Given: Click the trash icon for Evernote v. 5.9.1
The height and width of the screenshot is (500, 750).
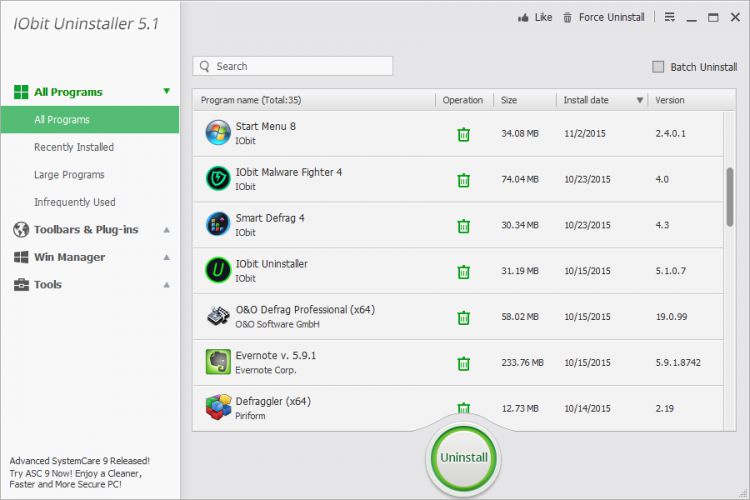Looking at the screenshot, I should [463, 364].
